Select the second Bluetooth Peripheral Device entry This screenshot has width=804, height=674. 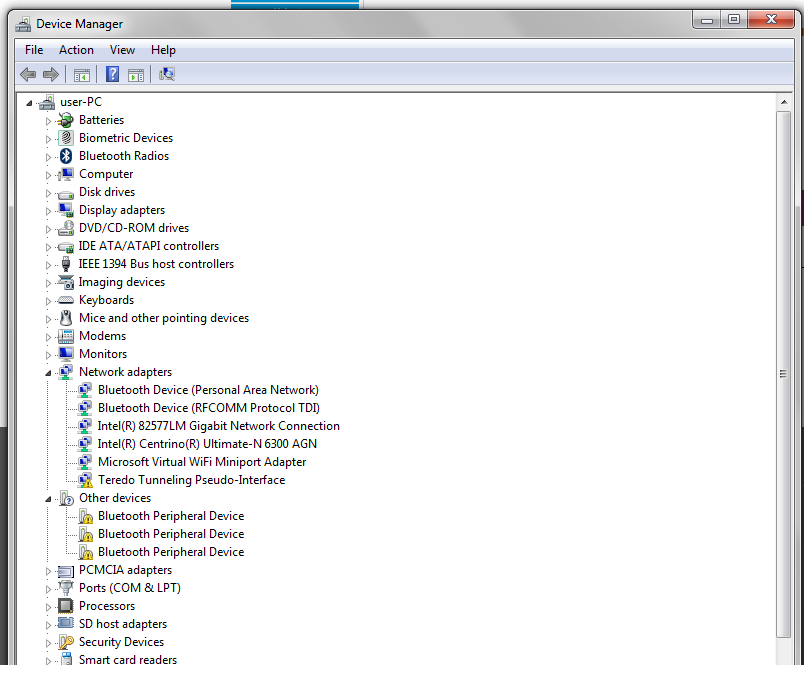click(171, 534)
